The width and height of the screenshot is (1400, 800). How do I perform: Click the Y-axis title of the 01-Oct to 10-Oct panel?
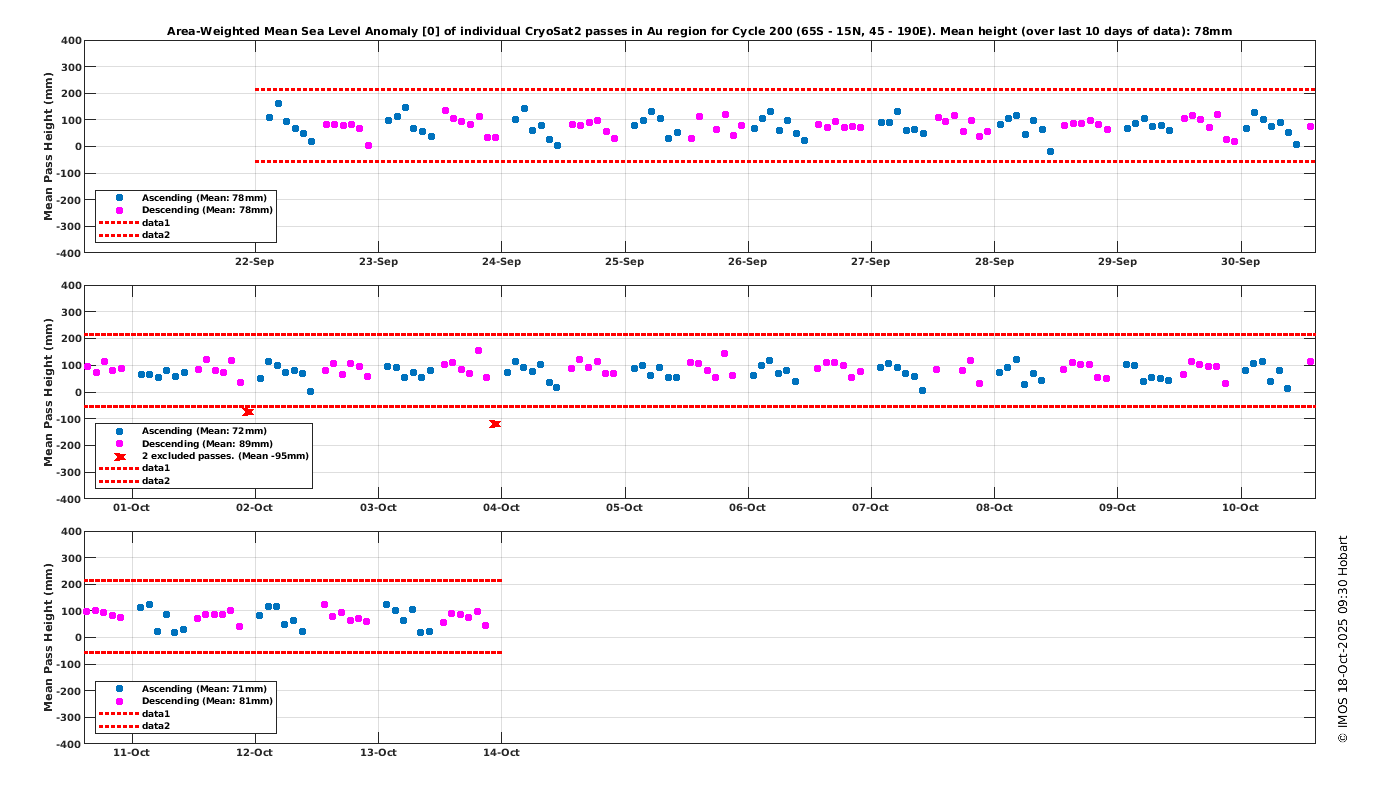(49, 392)
